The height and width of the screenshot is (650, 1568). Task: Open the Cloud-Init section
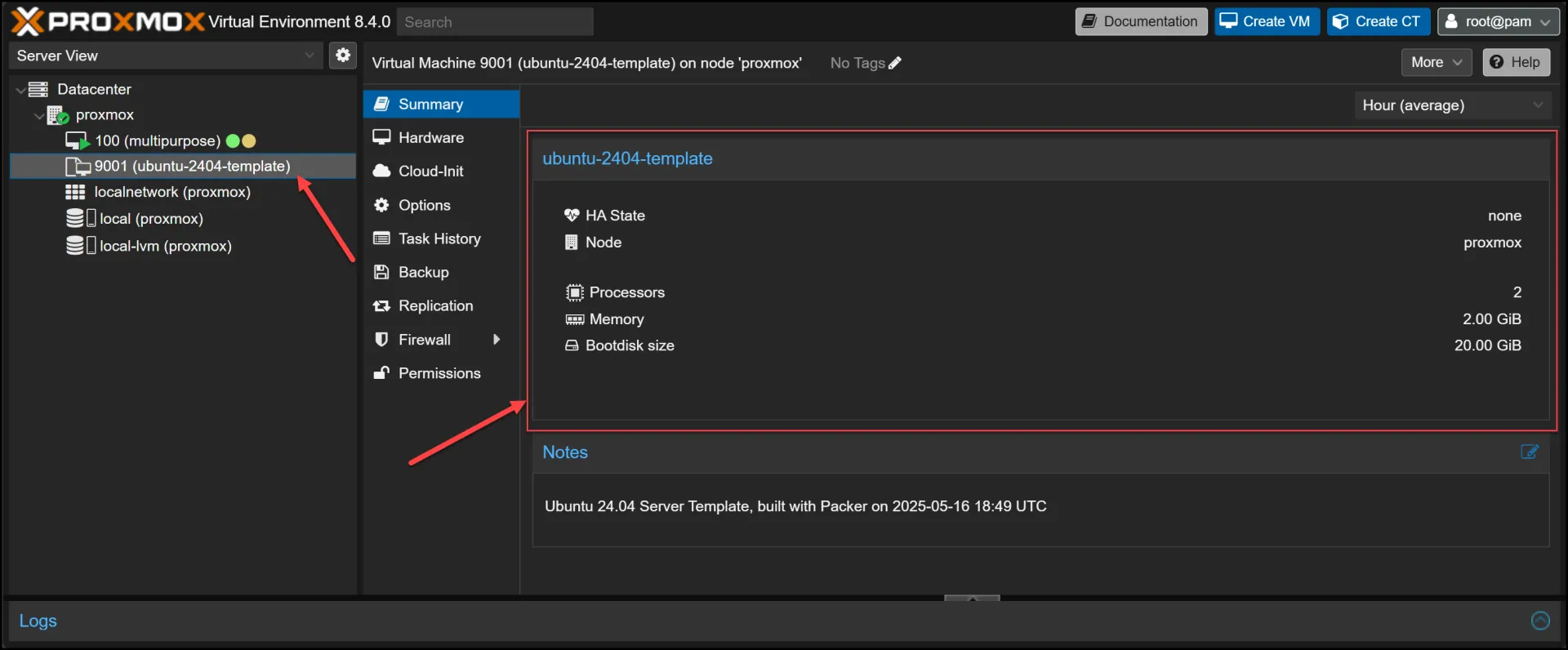click(x=430, y=171)
